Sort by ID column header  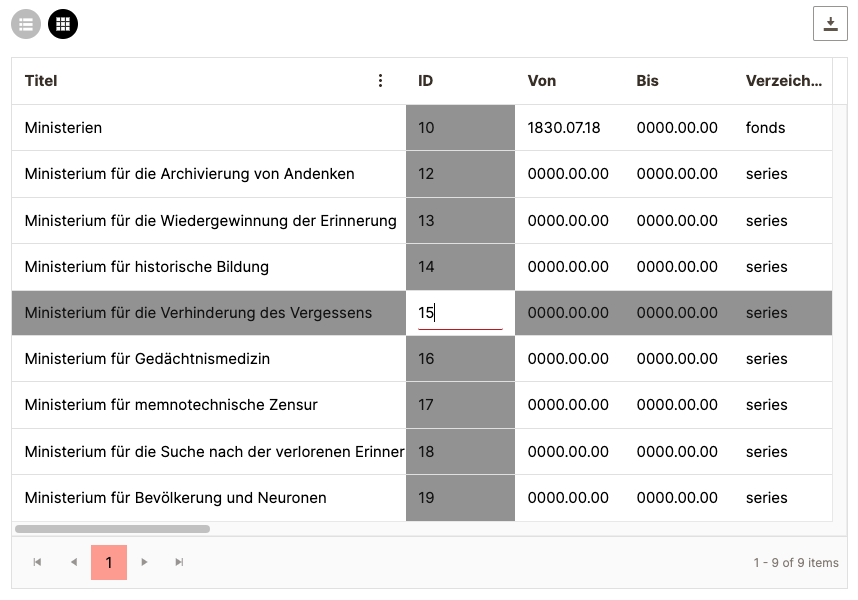pyautogui.click(x=426, y=81)
